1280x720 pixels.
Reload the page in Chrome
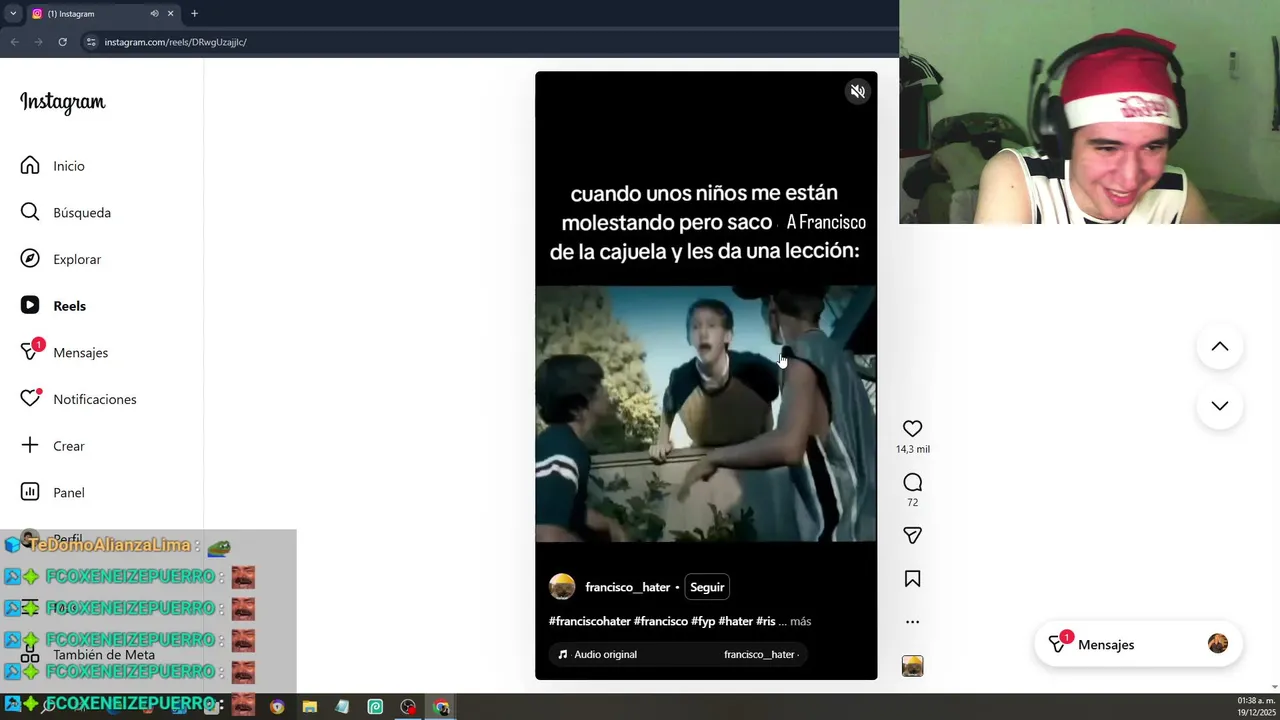click(x=62, y=42)
